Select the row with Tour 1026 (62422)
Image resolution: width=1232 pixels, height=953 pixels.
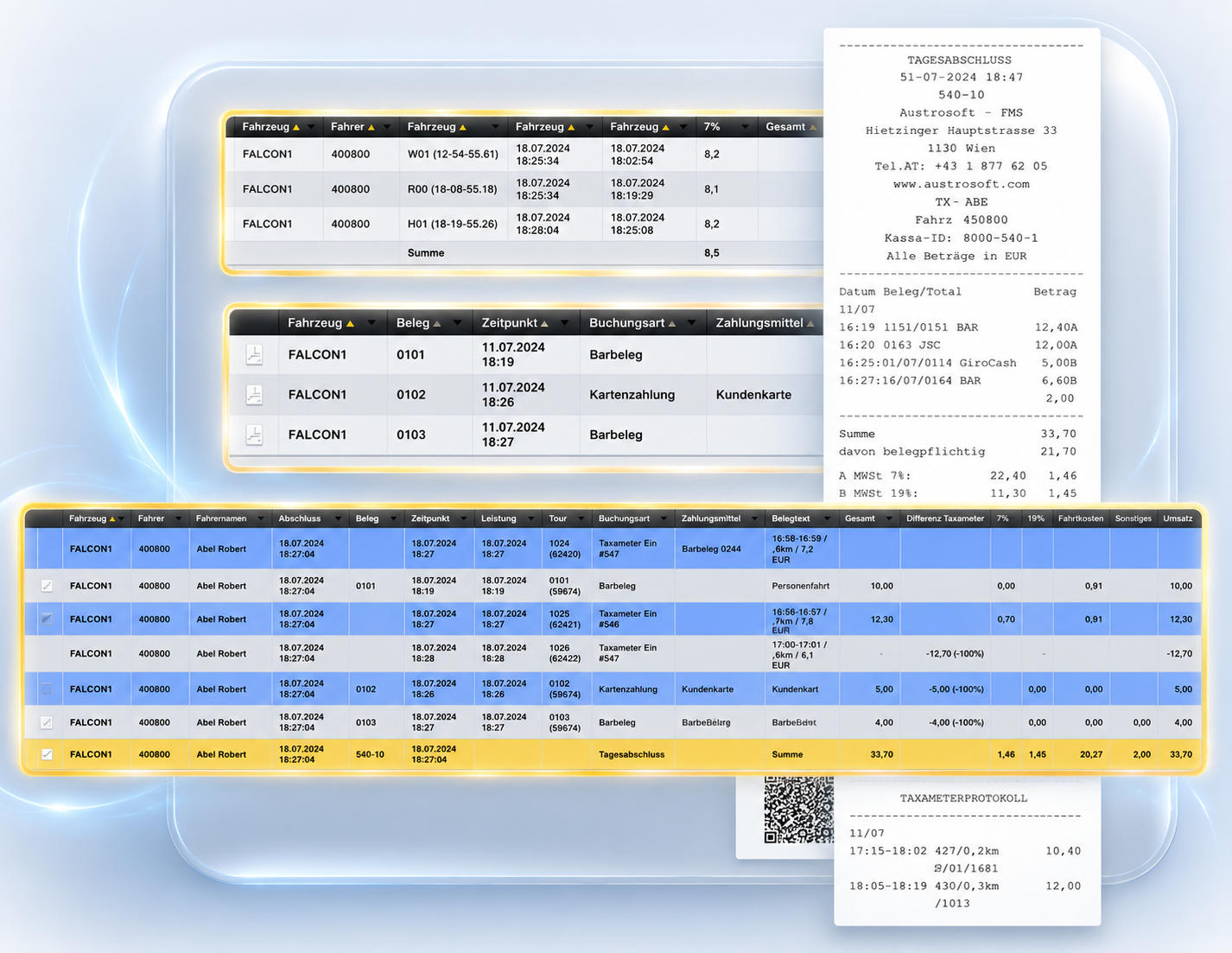pos(613,654)
